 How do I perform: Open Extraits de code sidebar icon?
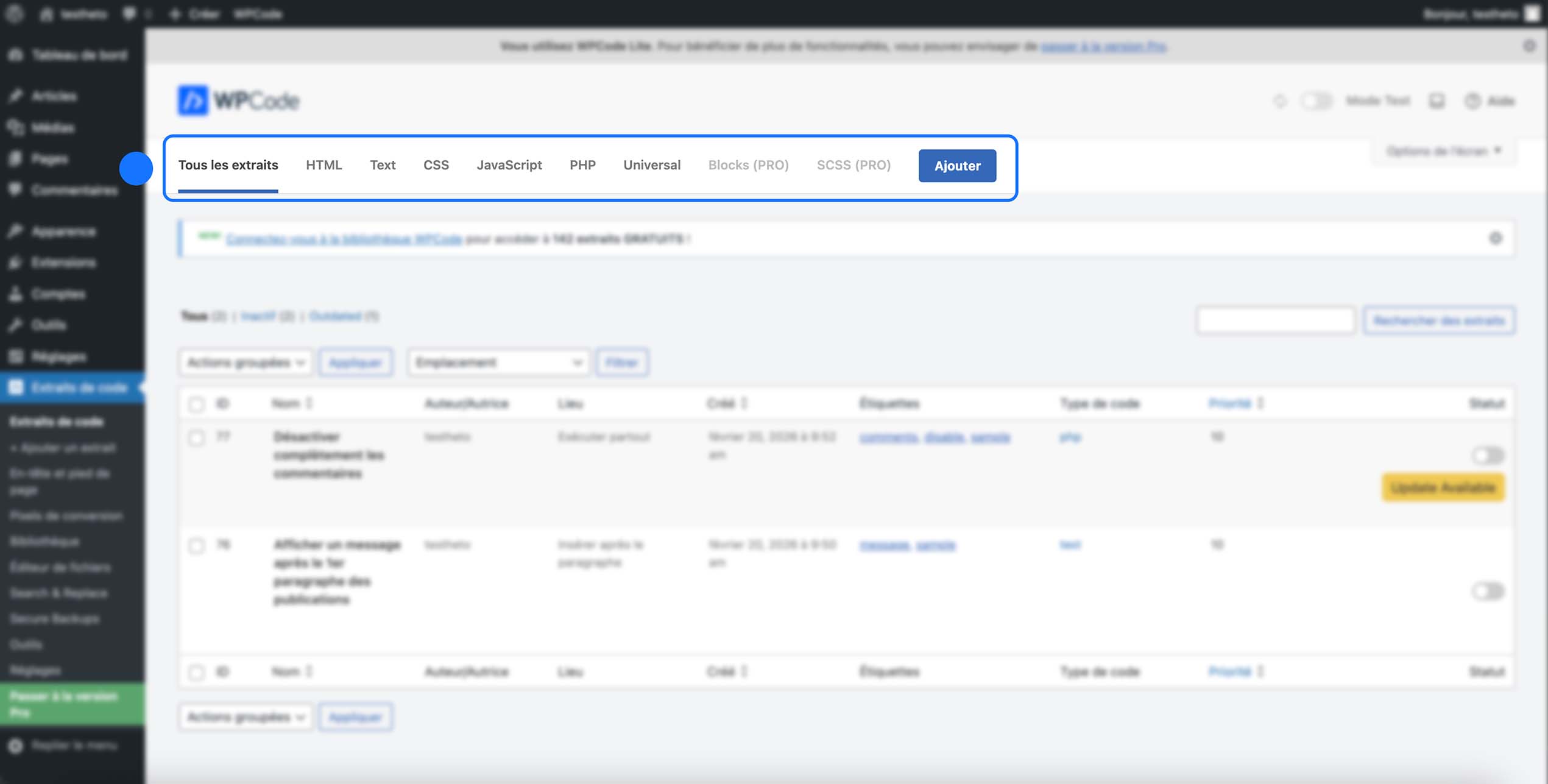point(16,387)
